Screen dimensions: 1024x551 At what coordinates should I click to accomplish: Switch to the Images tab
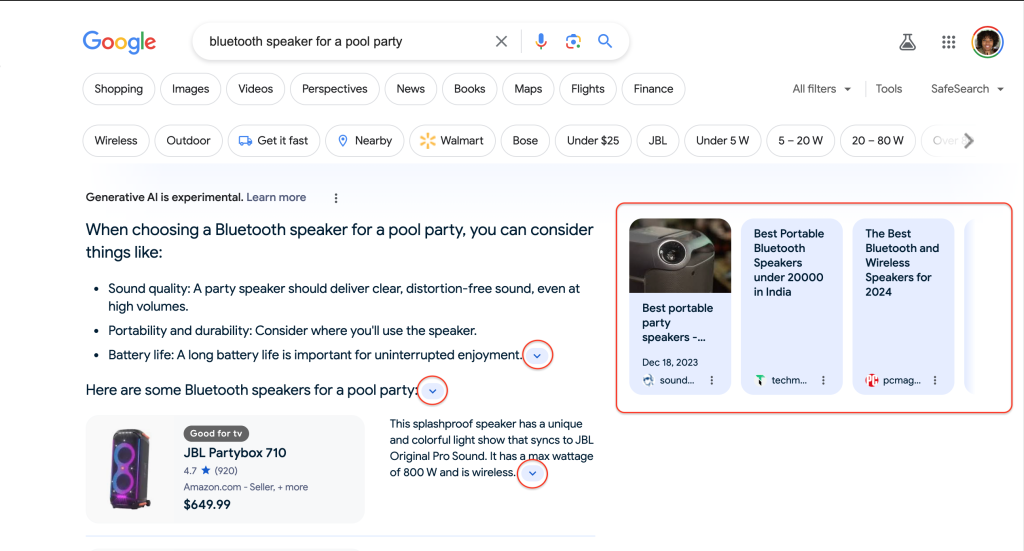click(x=190, y=89)
